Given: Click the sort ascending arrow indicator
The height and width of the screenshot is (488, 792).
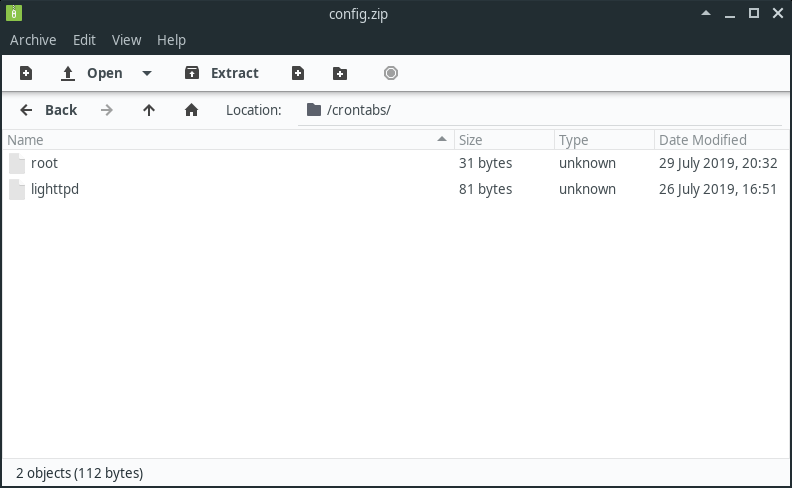Looking at the screenshot, I should 442,139.
